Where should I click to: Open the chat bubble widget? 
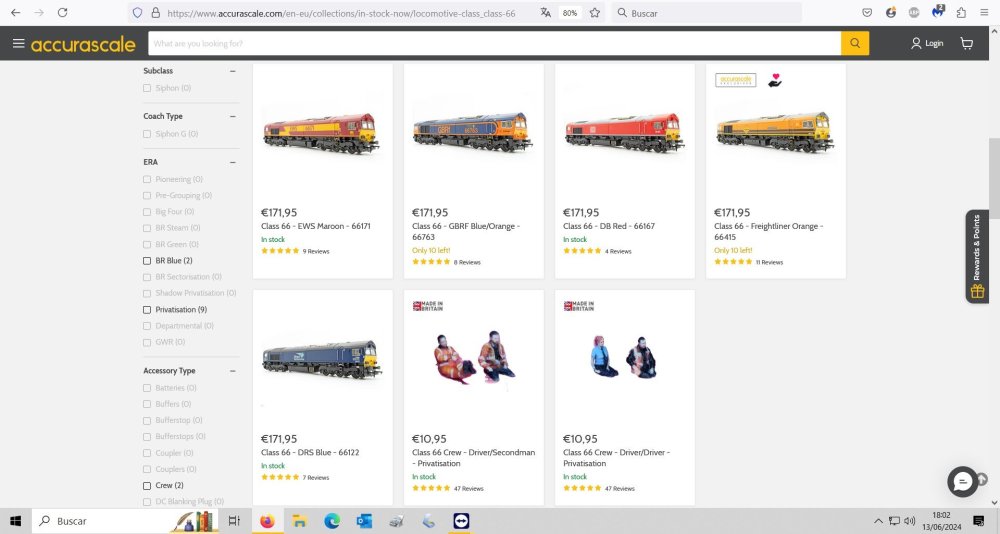962,482
